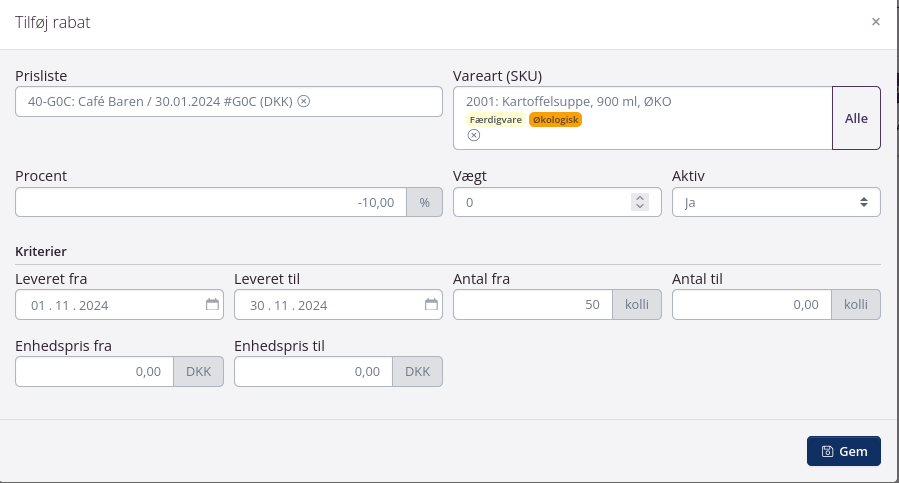Edit the Antal til value
This screenshot has width=899, height=483.
pyautogui.click(x=751, y=305)
